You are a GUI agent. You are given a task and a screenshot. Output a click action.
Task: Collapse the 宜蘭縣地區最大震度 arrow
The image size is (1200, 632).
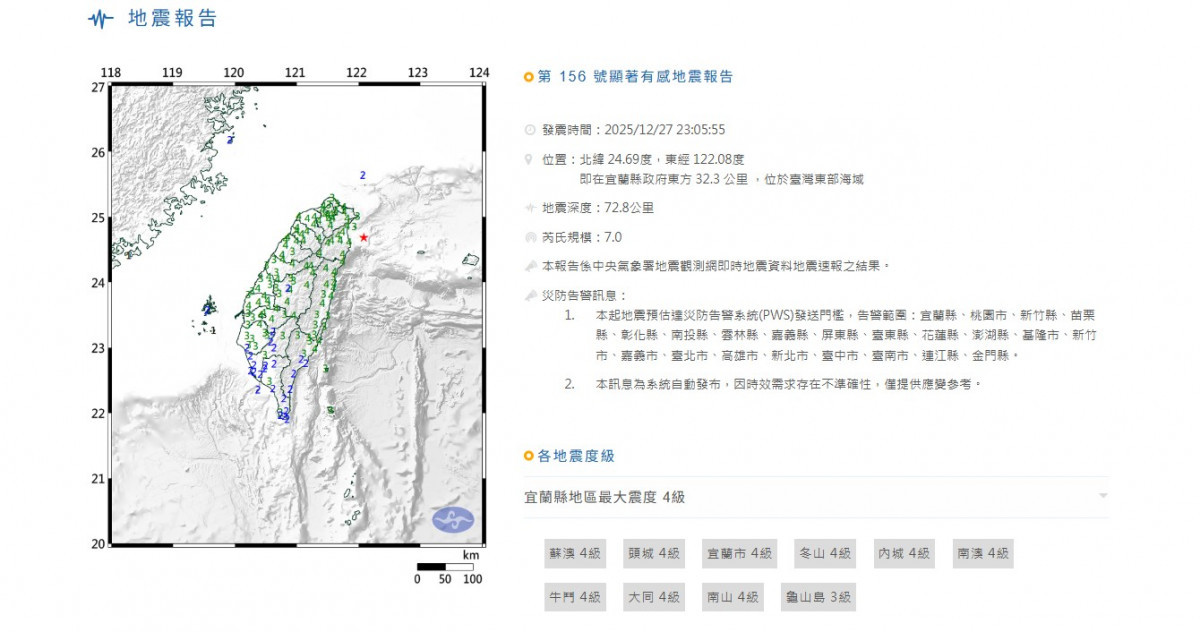[1102, 496]
